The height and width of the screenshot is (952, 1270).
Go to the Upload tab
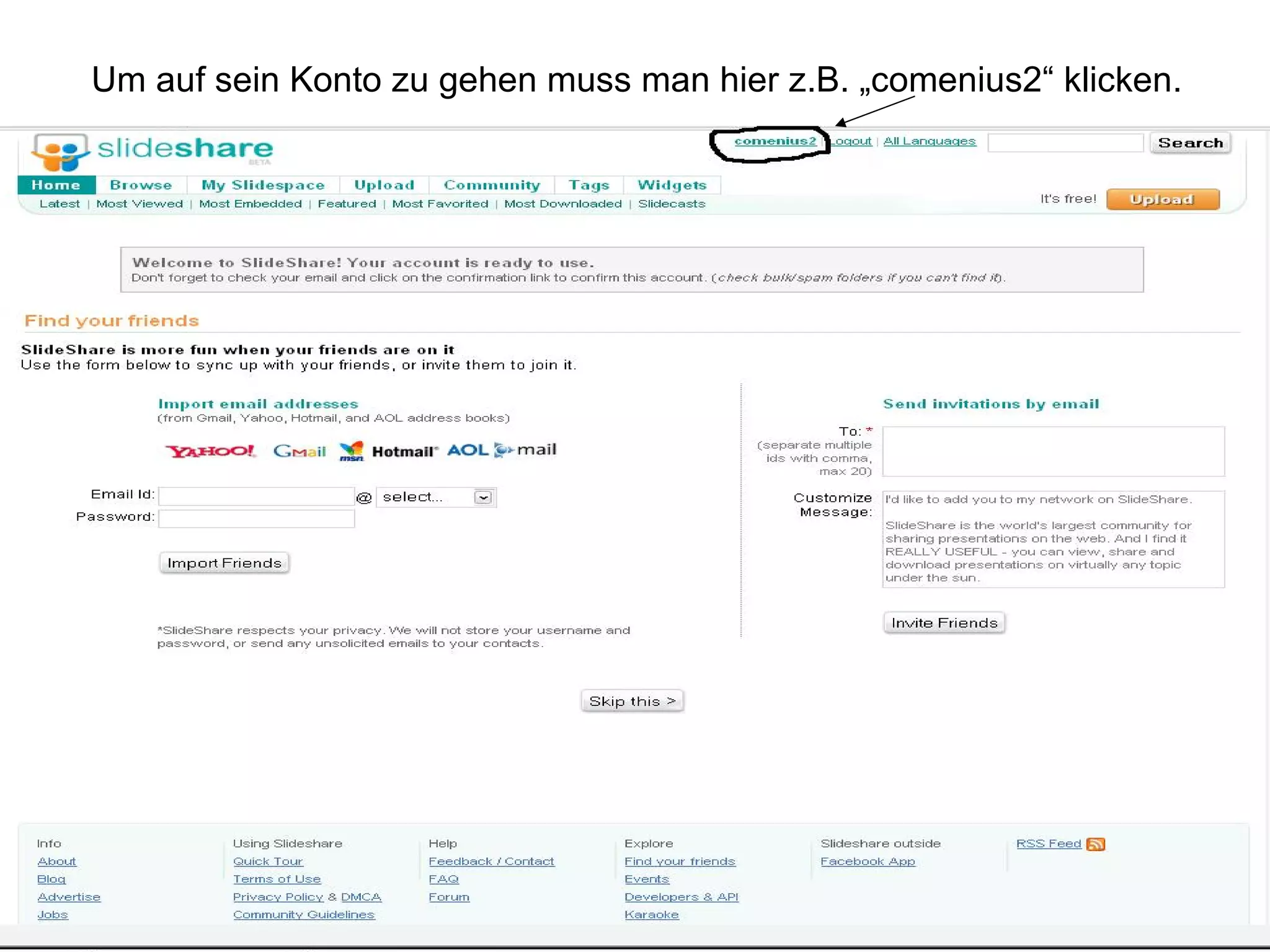[x=384, y=185]
